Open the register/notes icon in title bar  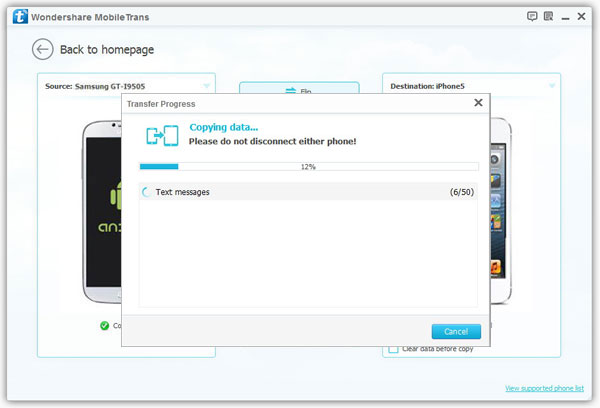click(x=548, y=16)
